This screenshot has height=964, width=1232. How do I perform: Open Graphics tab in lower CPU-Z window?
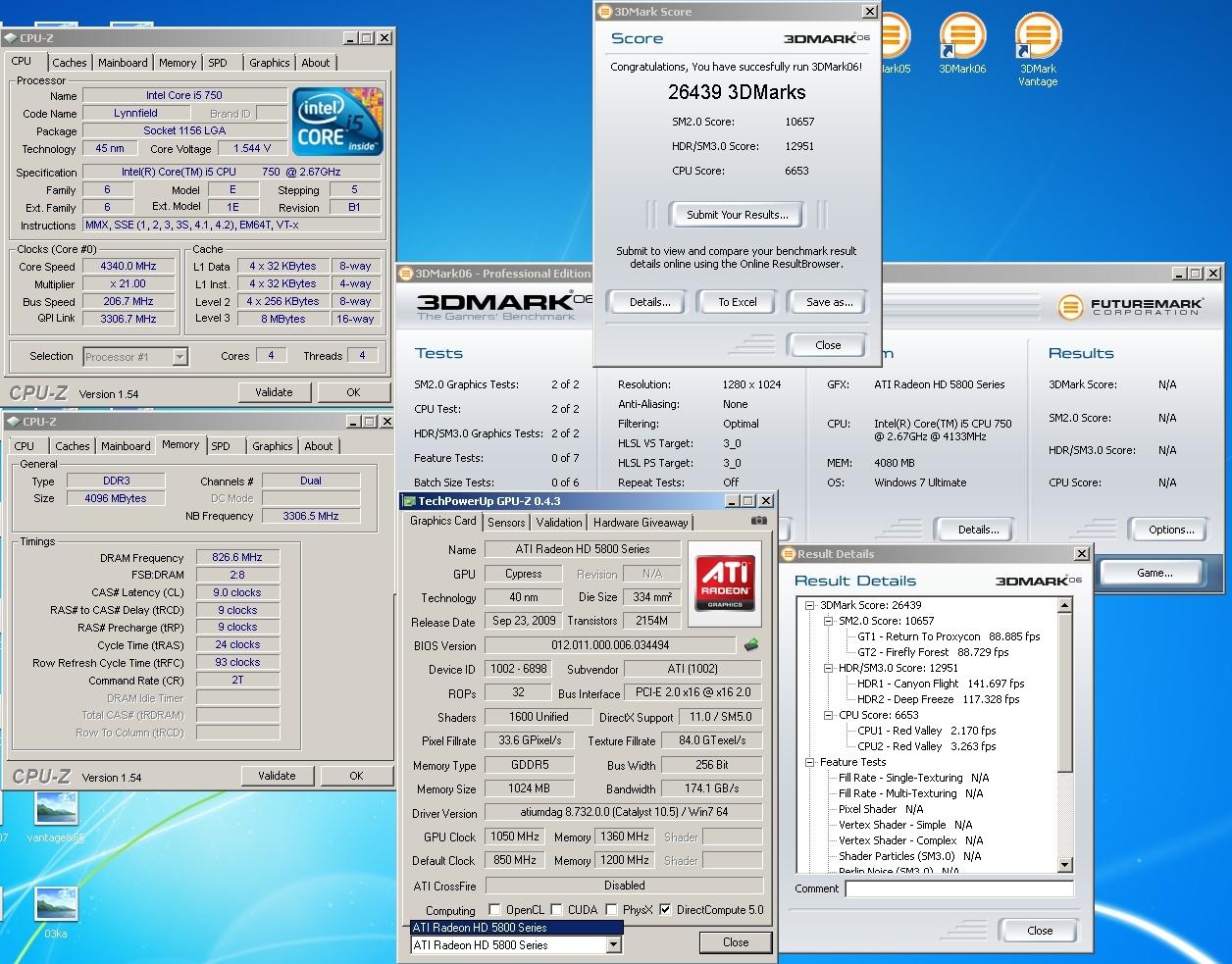[273, 446]
